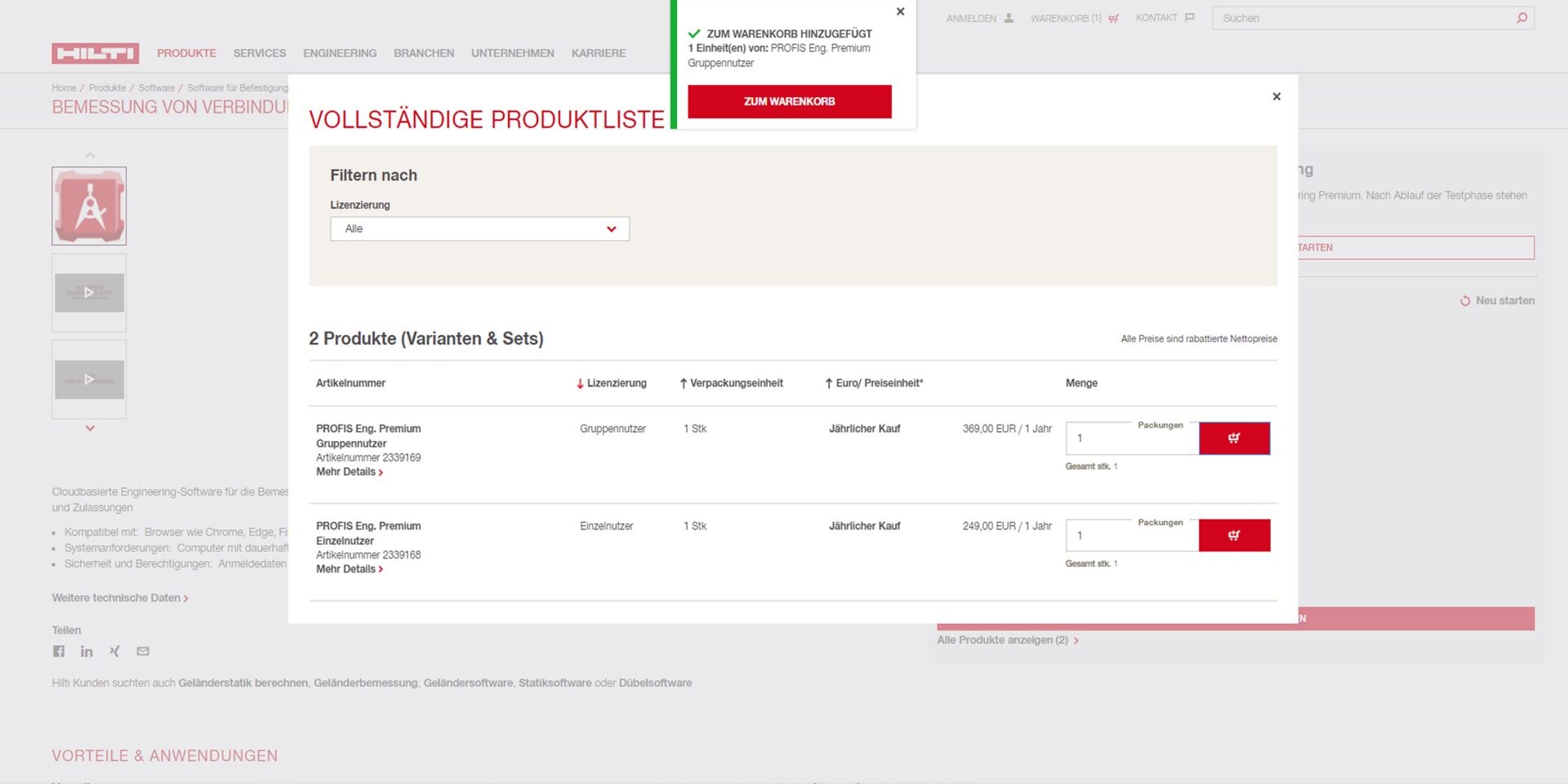Click Neu starten reset link
The height and width of the screenshot is (784, 1568).
click(x=1498, y=301)
